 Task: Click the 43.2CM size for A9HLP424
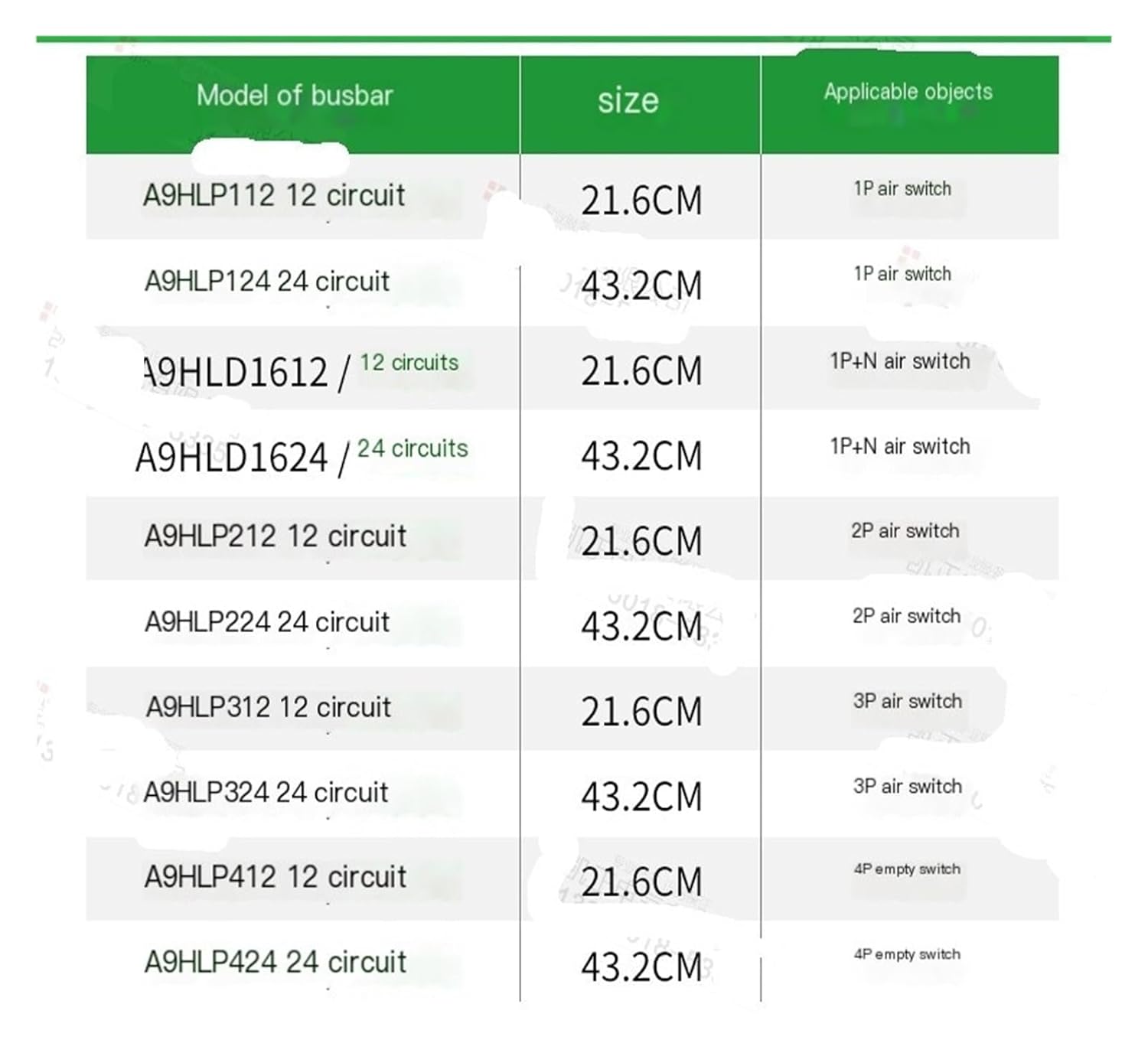click(641, 967)
